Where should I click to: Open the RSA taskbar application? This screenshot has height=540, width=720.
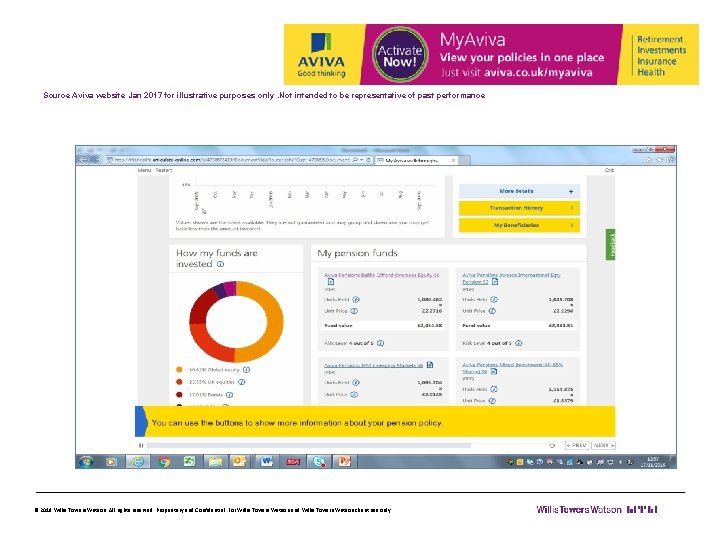(293, 461)
